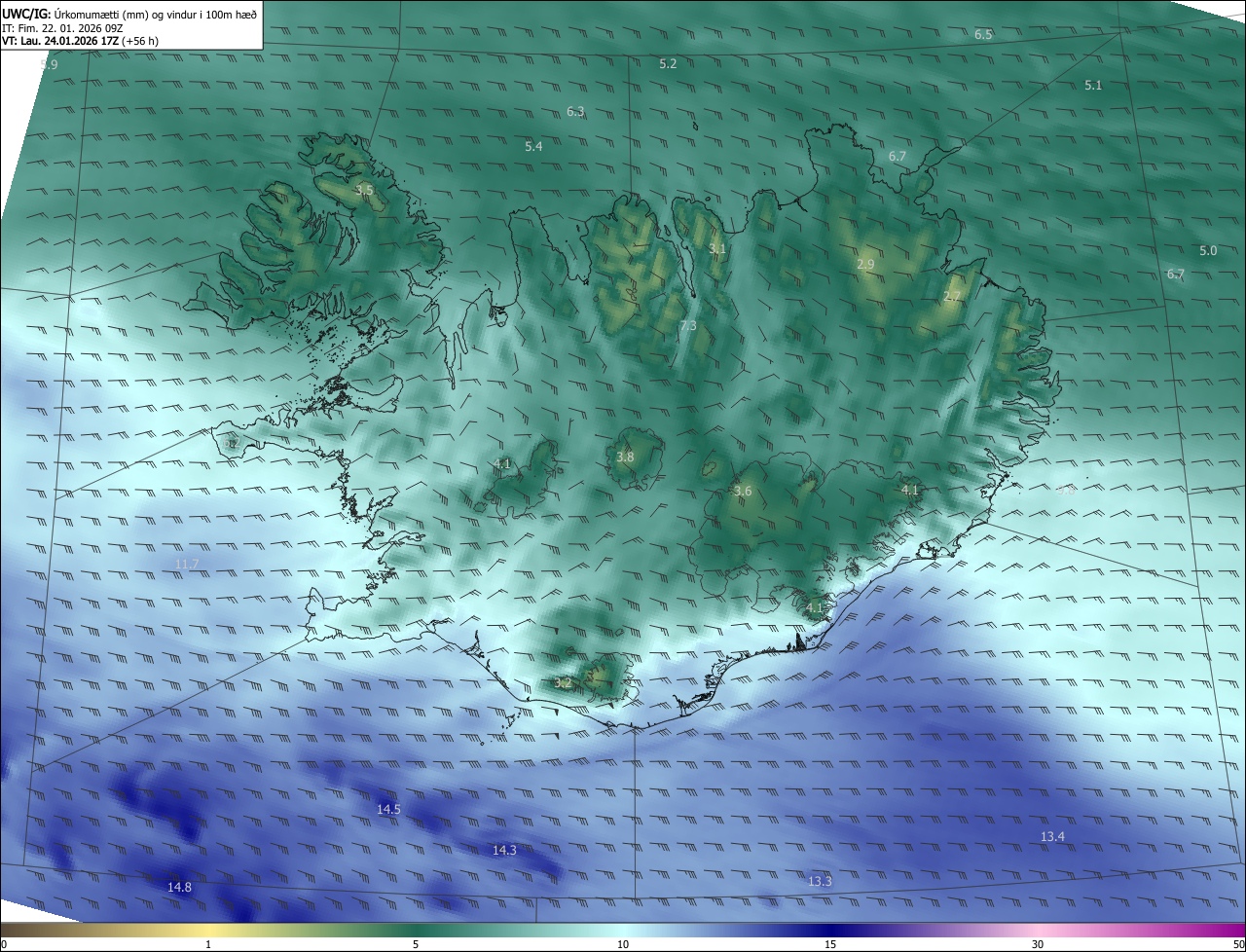Click the 3.6 value label on the map

pos(743,492)
